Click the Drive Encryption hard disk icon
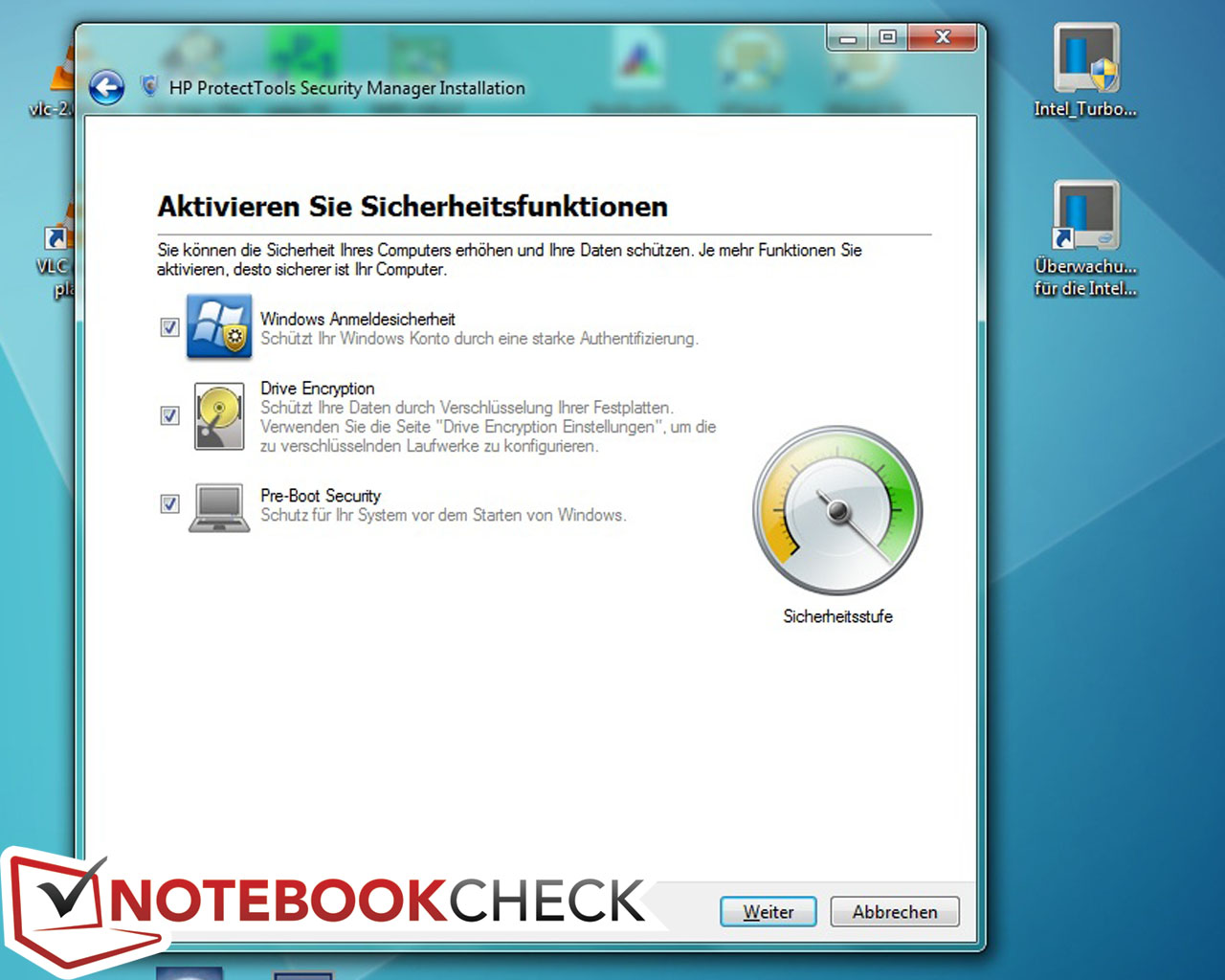Screen dimensions: 1225x980 pyautogui.click(x=219, y=416)
